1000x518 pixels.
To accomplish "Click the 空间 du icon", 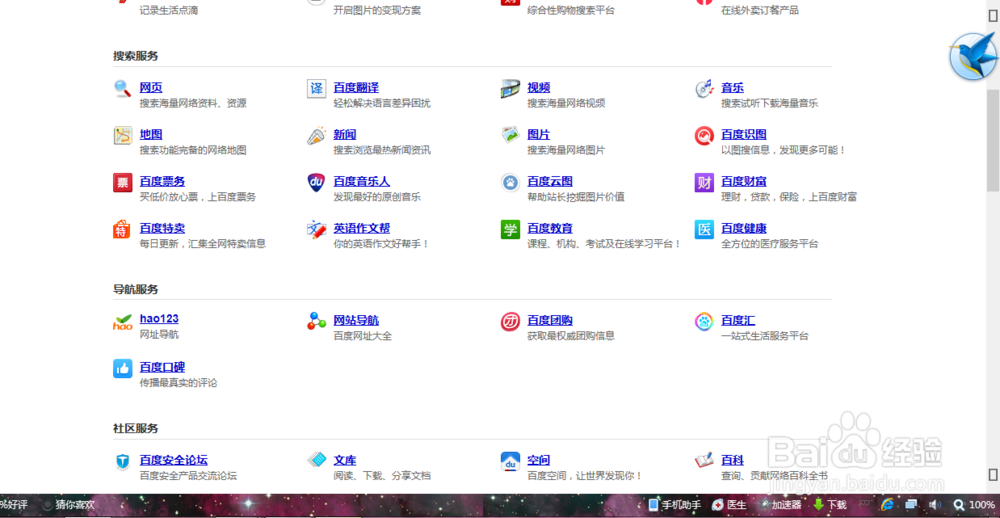I will click(510, 461).
